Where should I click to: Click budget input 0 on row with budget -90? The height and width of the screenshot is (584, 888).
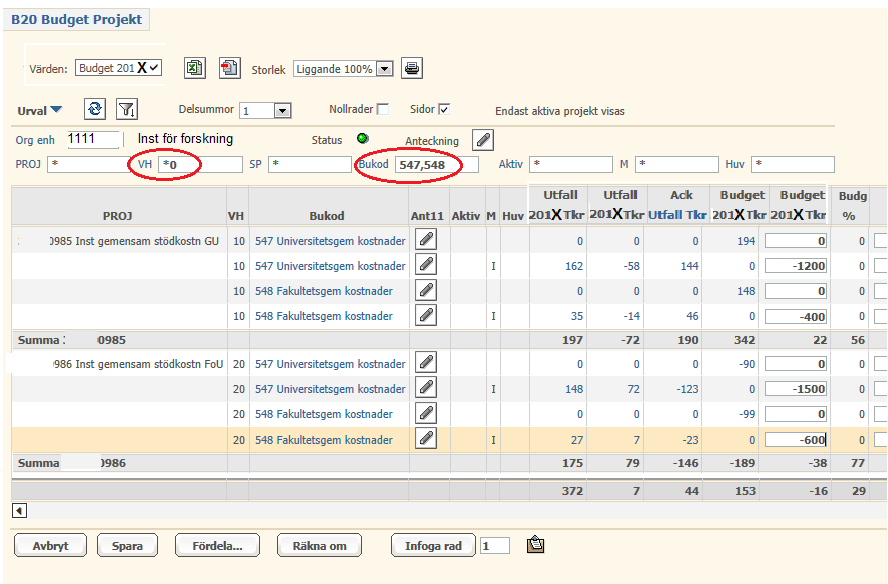(796, 364)
